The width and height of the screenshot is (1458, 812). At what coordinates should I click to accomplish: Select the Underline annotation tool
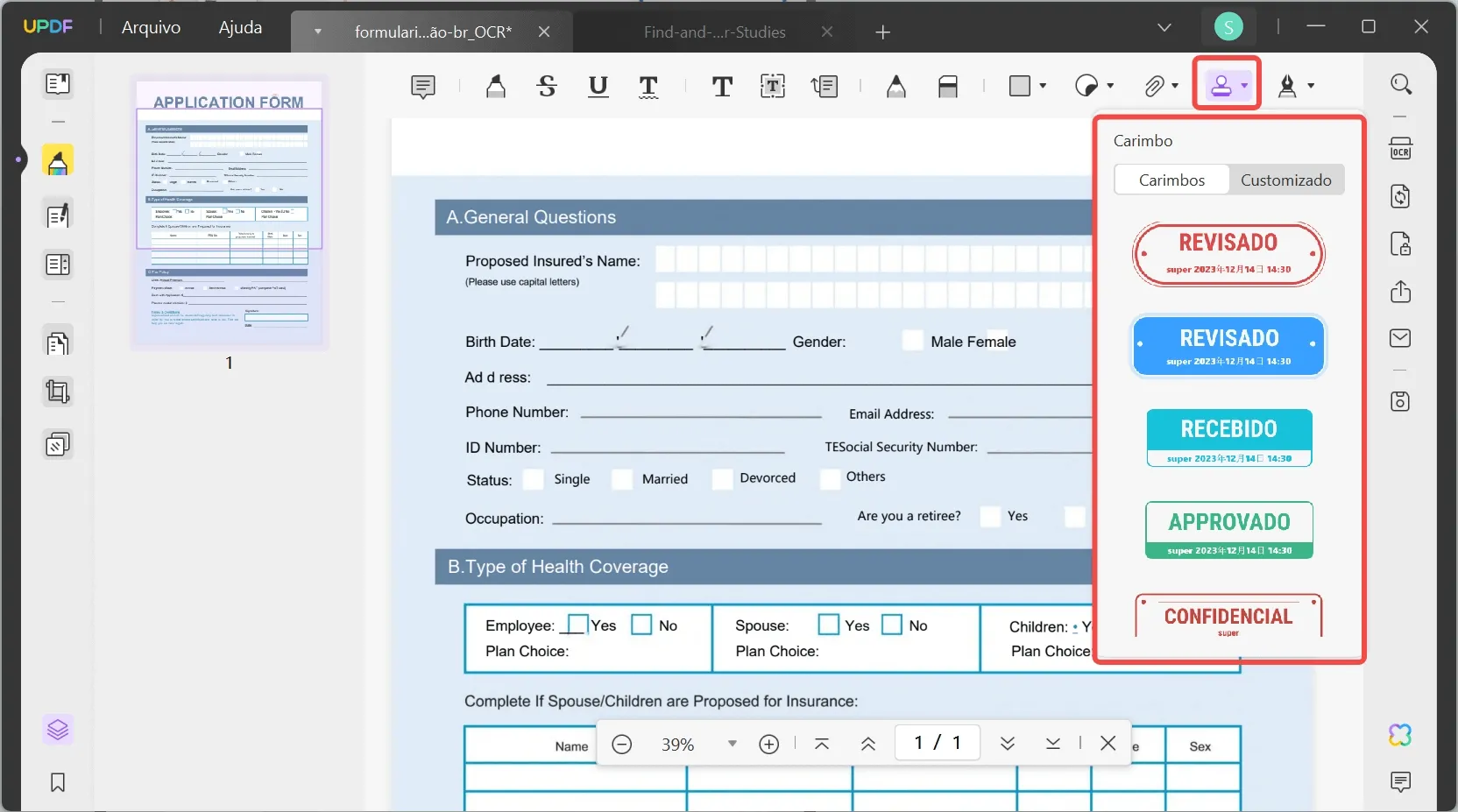(598, 86)
